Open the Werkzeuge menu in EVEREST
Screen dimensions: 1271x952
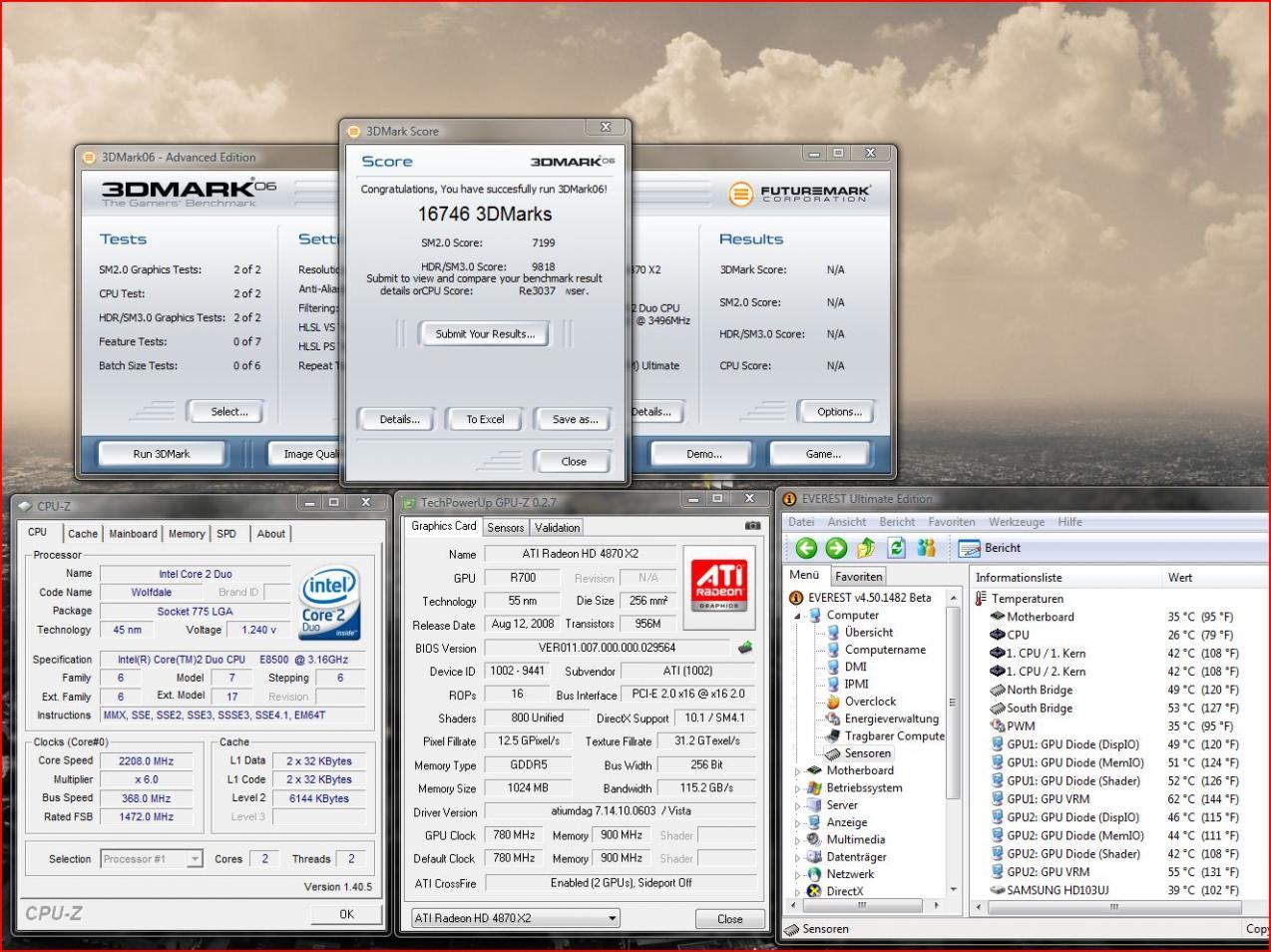1017,522
